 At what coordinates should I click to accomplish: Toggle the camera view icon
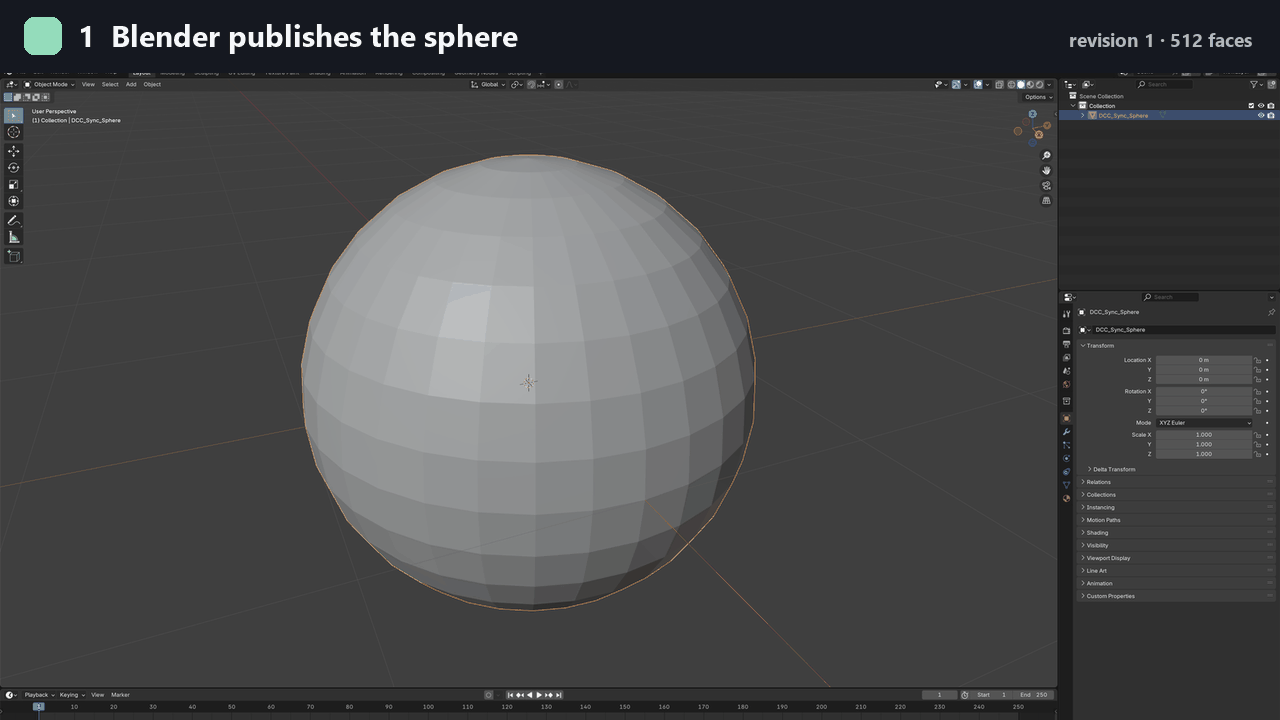tap(1047, 186)
